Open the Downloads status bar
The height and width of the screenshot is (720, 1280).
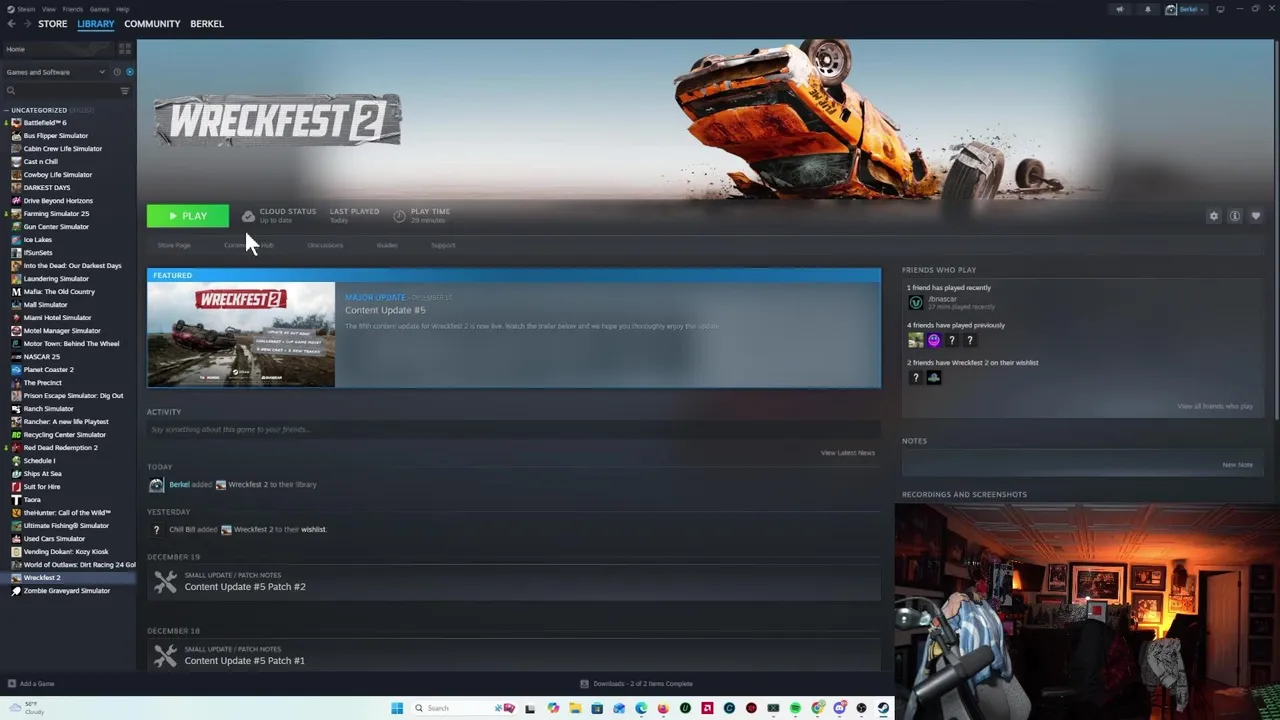pyautogui.click(x=637, y=684)
